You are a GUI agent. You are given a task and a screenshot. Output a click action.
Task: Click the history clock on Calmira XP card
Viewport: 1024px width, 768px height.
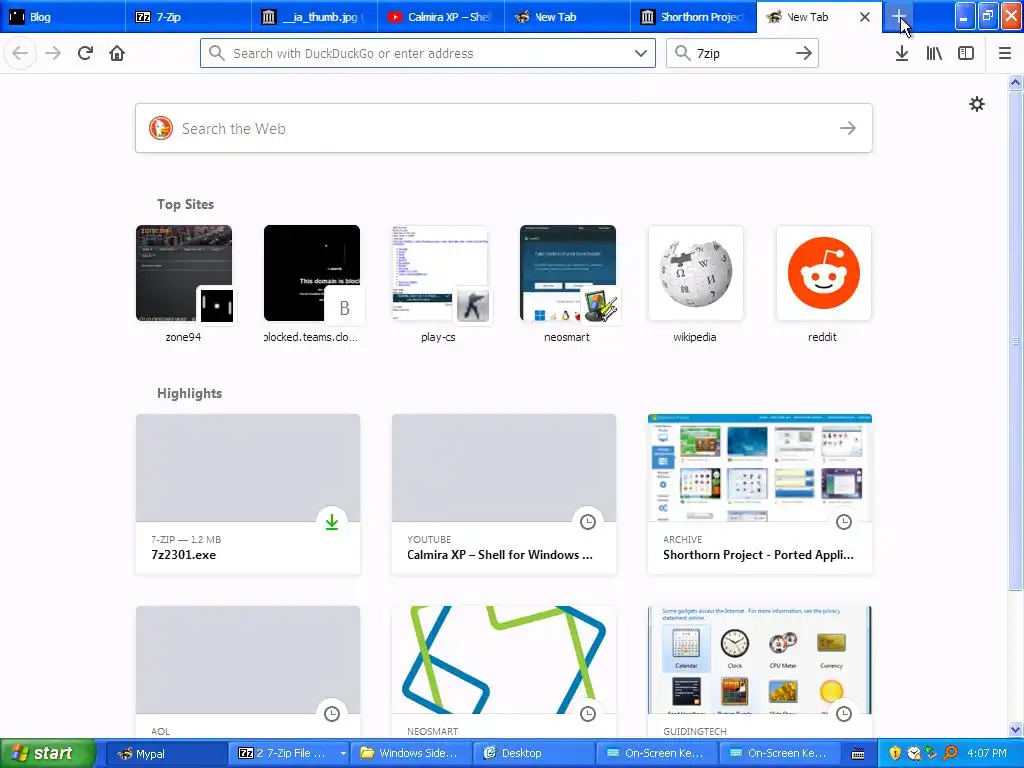tap(588, 522)
